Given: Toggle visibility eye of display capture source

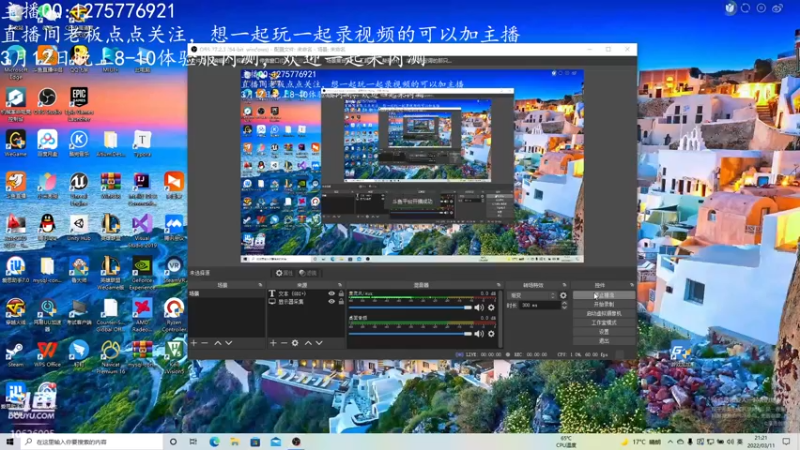Looking at the screenshot, I should click(331, 302).
